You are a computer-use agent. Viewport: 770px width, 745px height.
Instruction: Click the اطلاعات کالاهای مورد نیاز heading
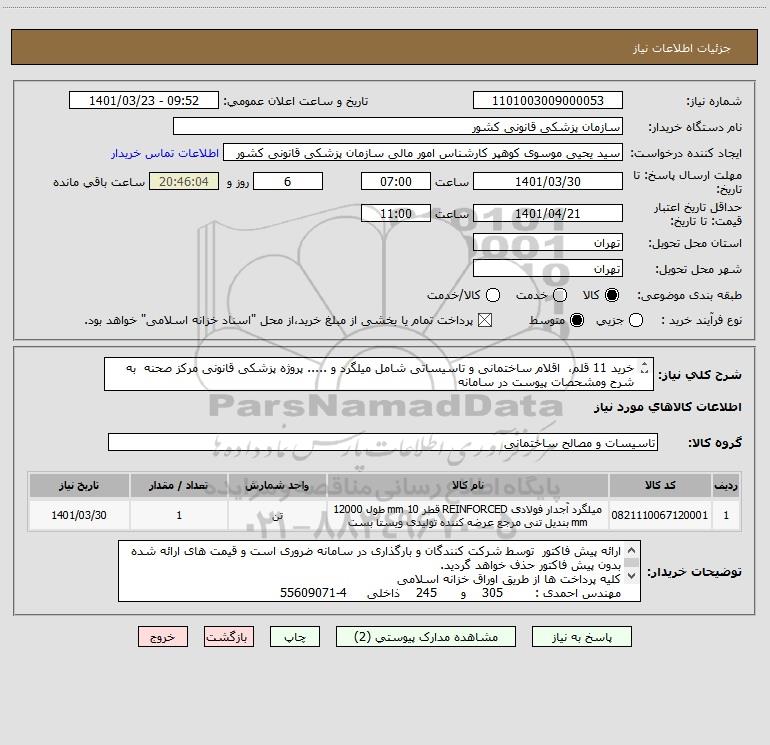668,407
